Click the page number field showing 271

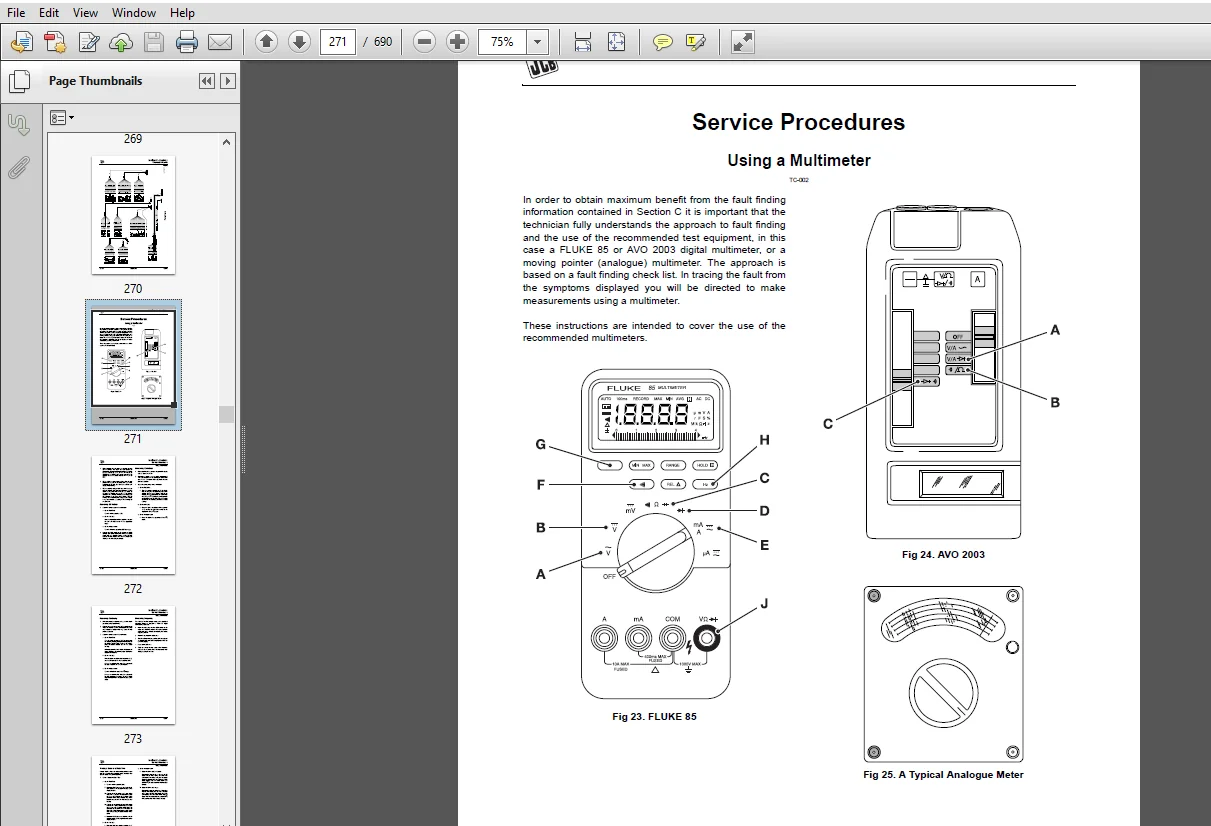[338, 42]
